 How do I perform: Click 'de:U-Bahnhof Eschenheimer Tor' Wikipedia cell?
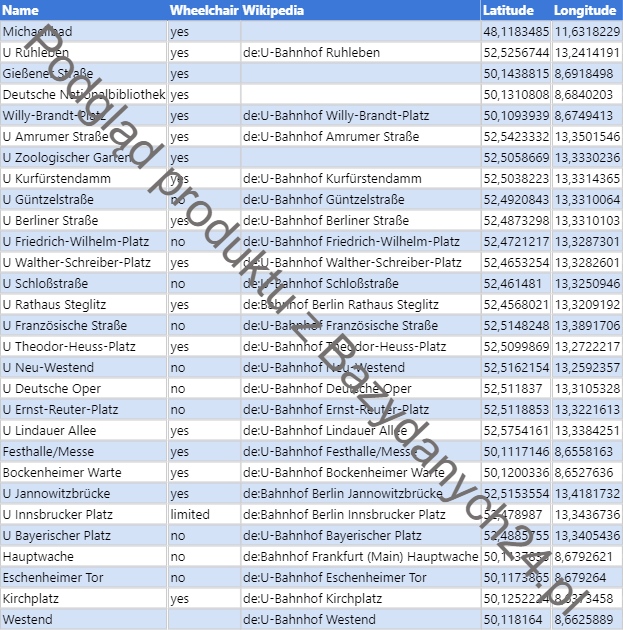360,577
